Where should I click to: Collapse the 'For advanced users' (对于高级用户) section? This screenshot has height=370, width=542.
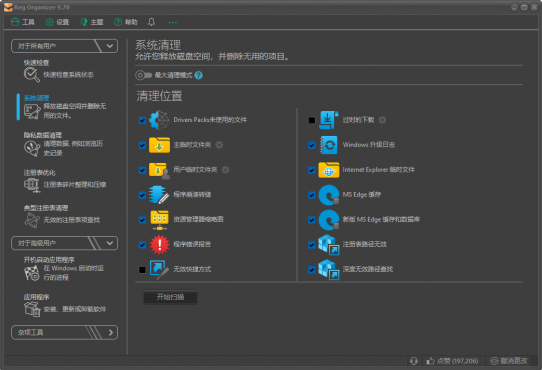pos(65,243)
